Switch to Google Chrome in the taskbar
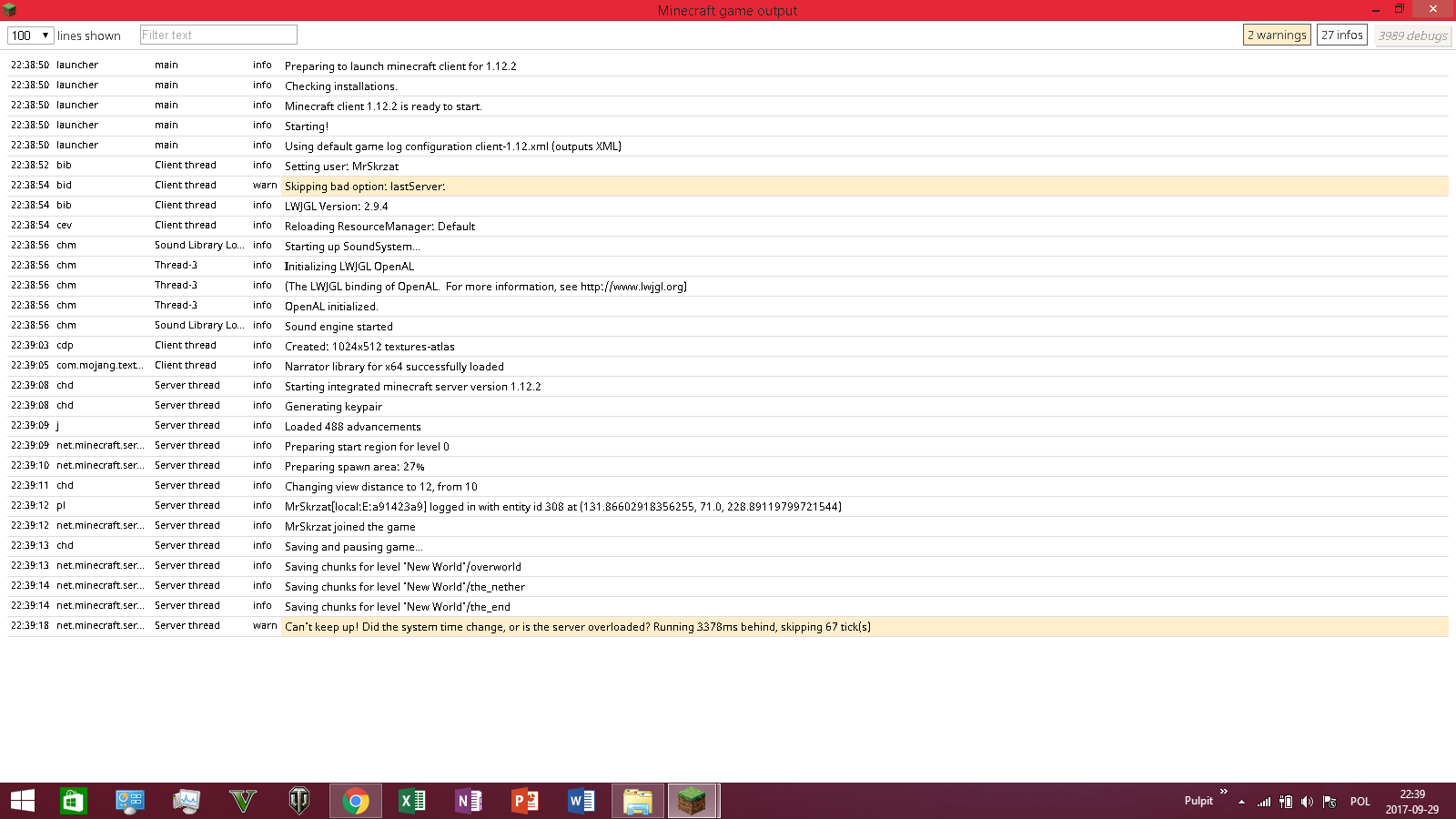This screenshot has height=819, width=1456. pos(356,801)
